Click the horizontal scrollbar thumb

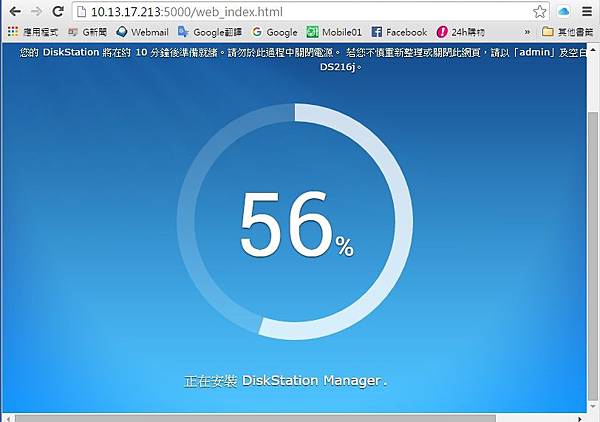click(x=255, y=419)
